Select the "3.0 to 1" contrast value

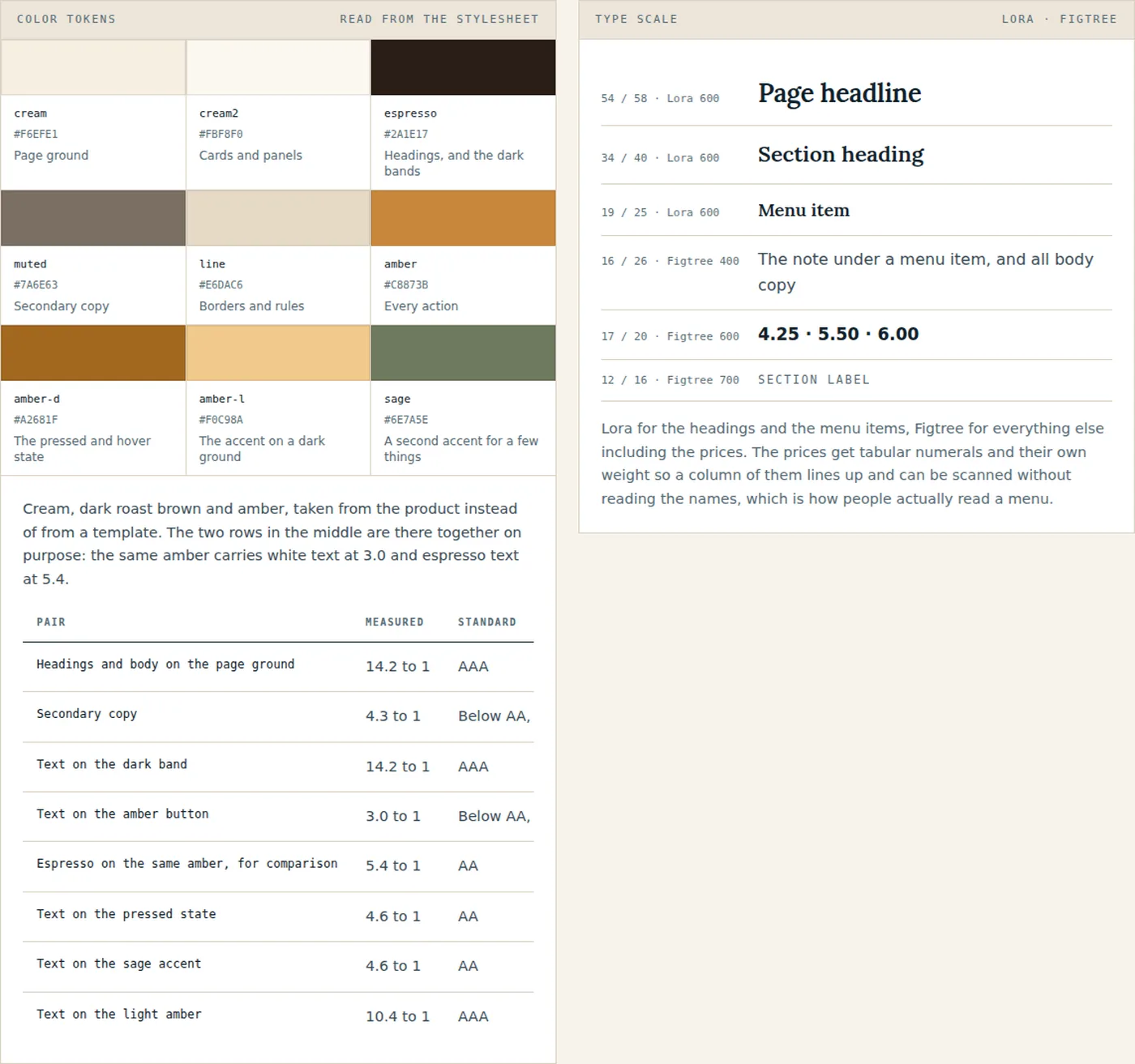393,816
